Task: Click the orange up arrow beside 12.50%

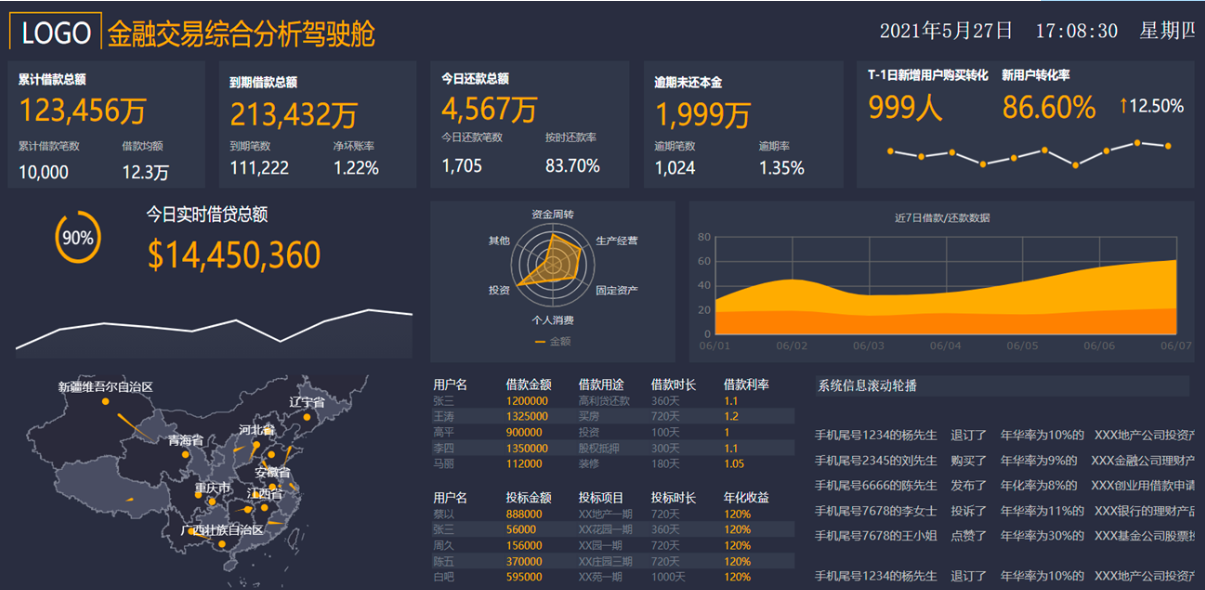Action: click(1124, 105)
